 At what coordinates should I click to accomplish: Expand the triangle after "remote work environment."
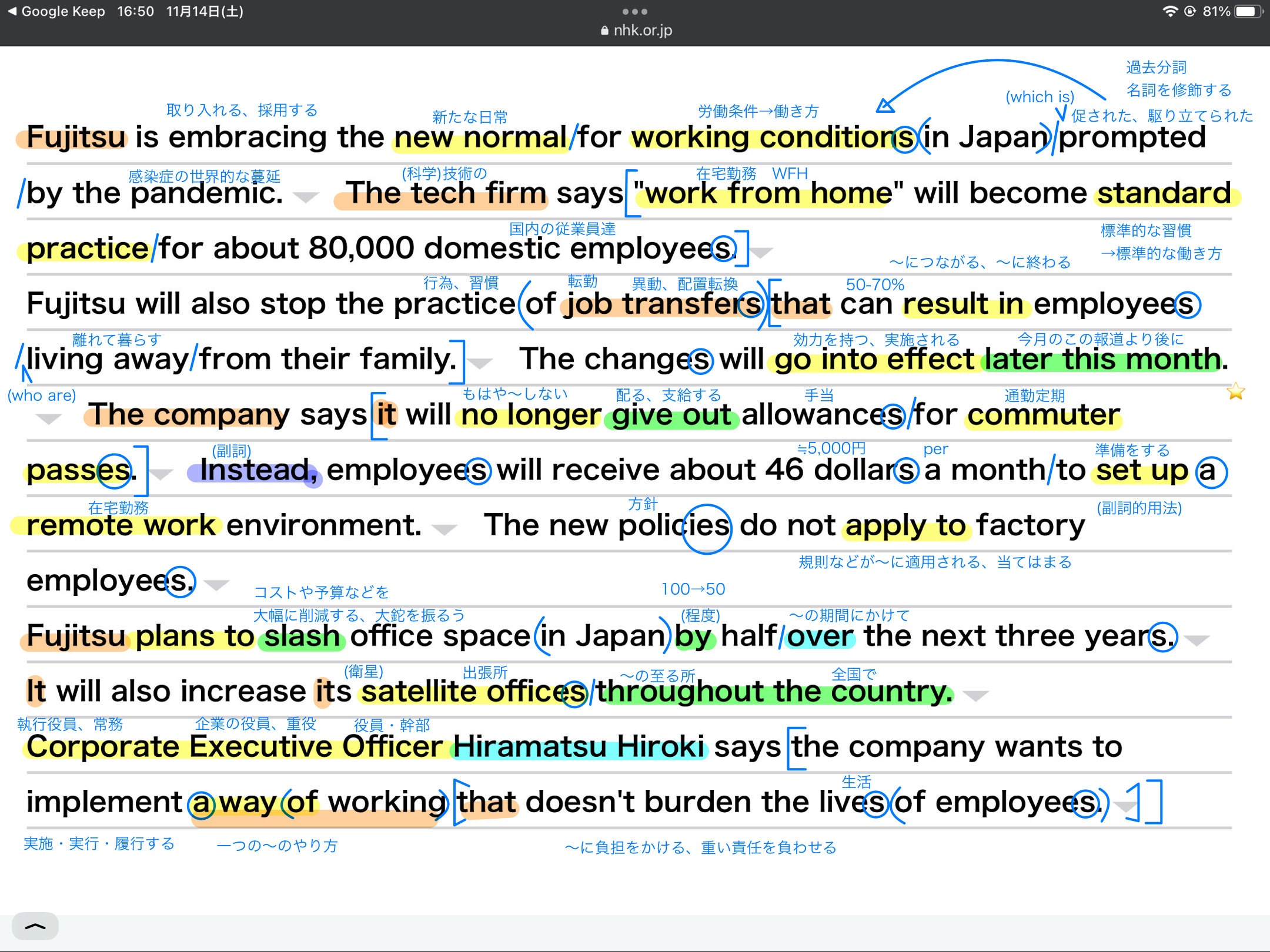(x=444, y=529)
